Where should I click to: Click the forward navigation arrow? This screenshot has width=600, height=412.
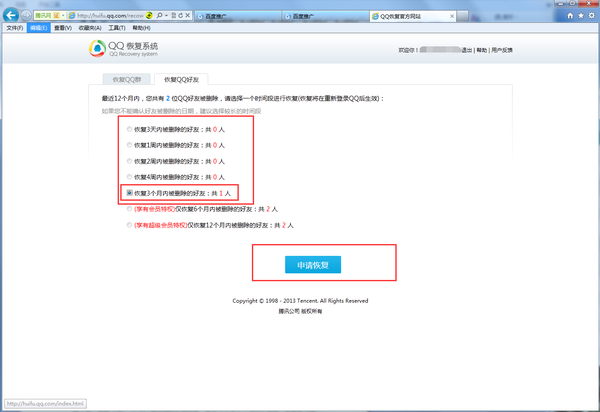26,15
